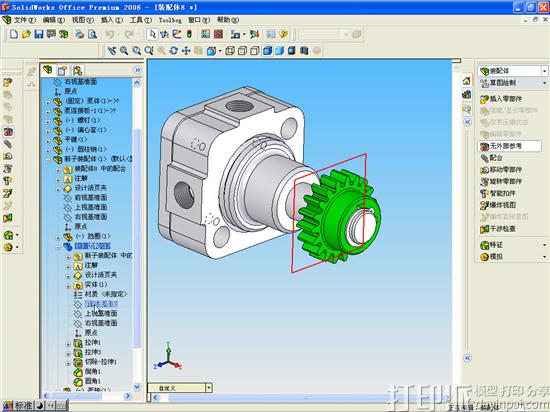Click the Rebuild traffic light icon
Viewport: 550px width, 412px height.
coord(189,34)
